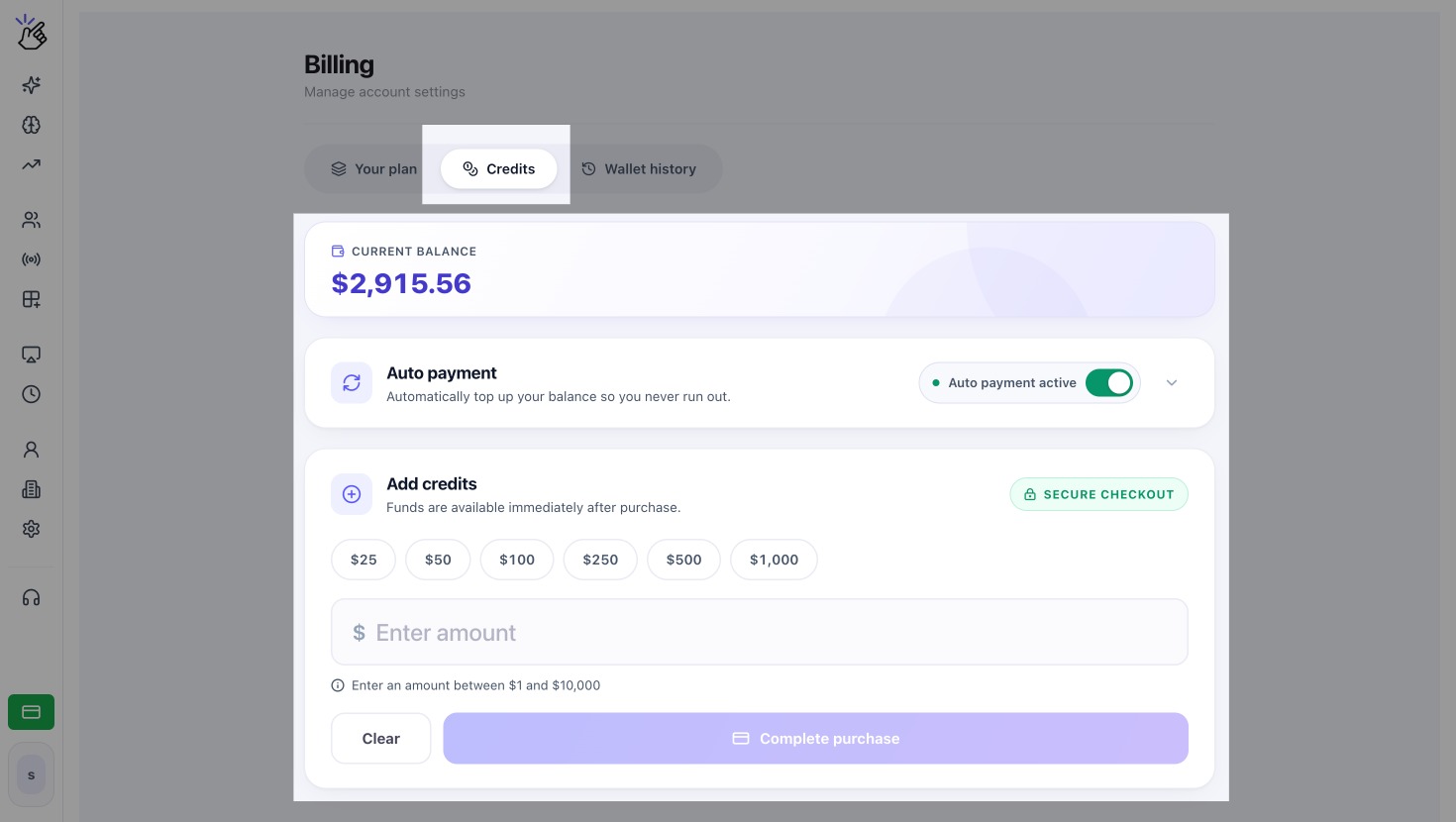Screen dimensions: 1456x822
Task: Click the wallet icon beside Current Balance
Action: [338, 252]
